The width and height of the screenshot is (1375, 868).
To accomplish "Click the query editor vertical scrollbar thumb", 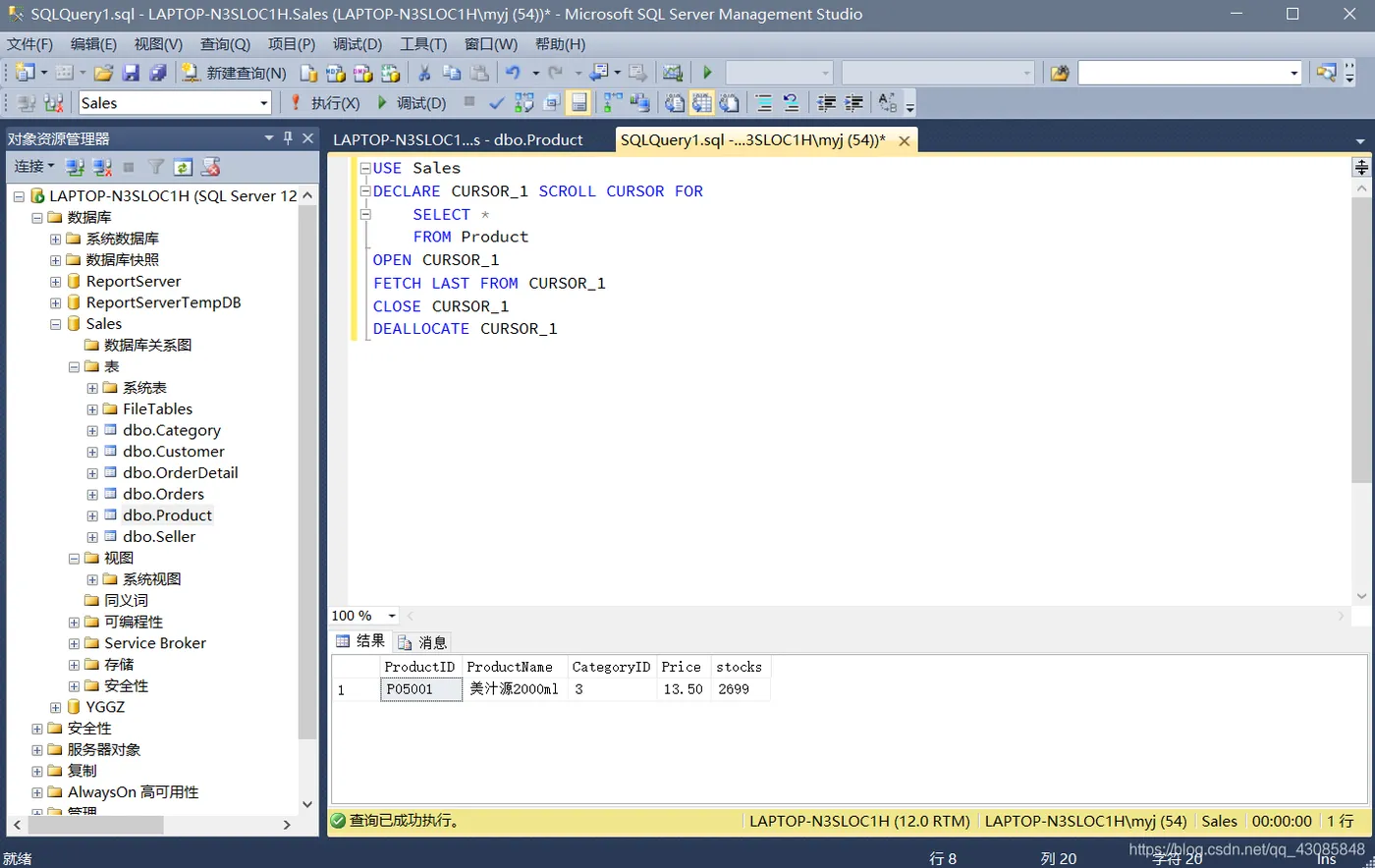I will coord(1361,340).
